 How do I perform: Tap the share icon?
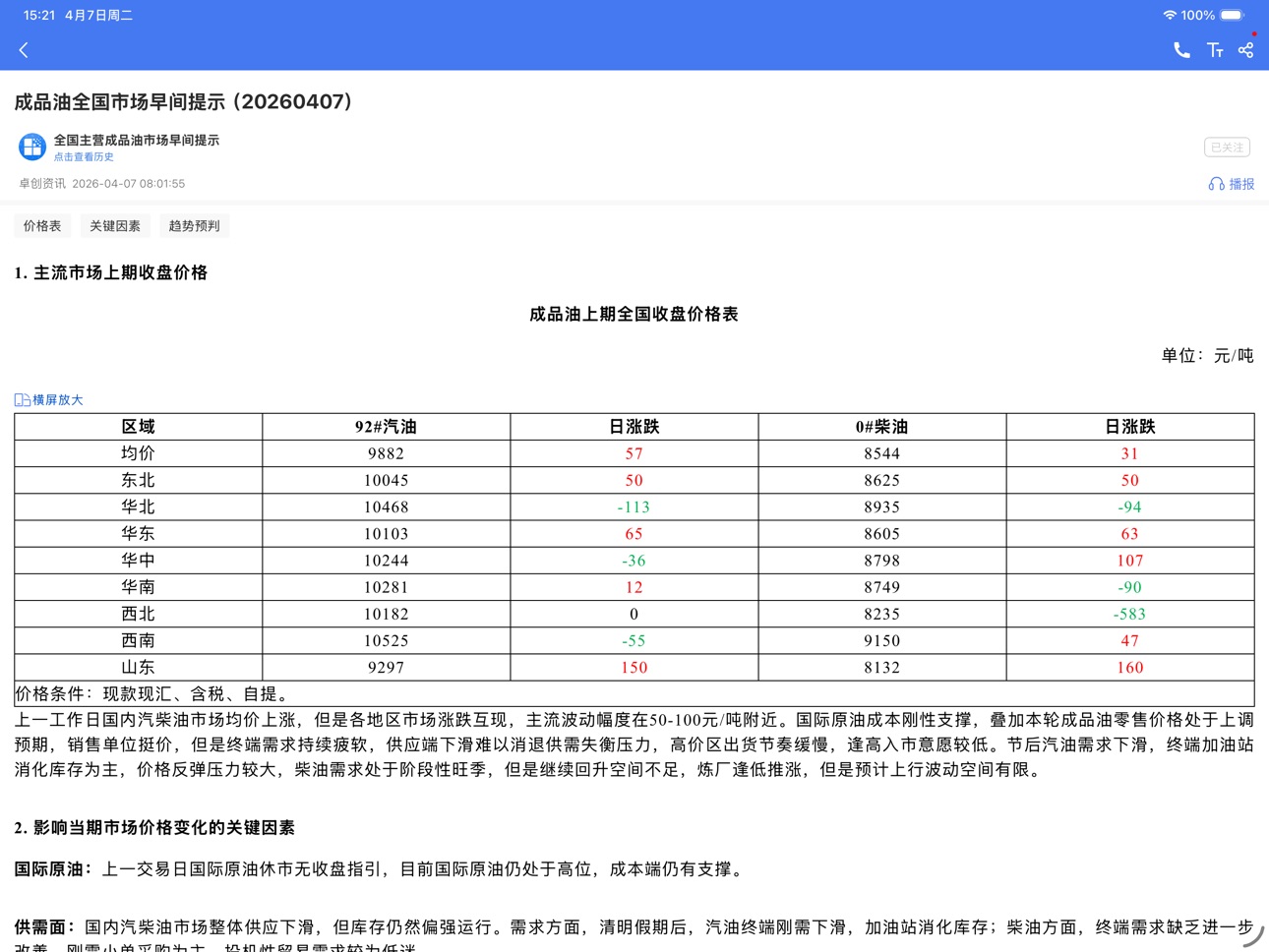point(1246,50)
